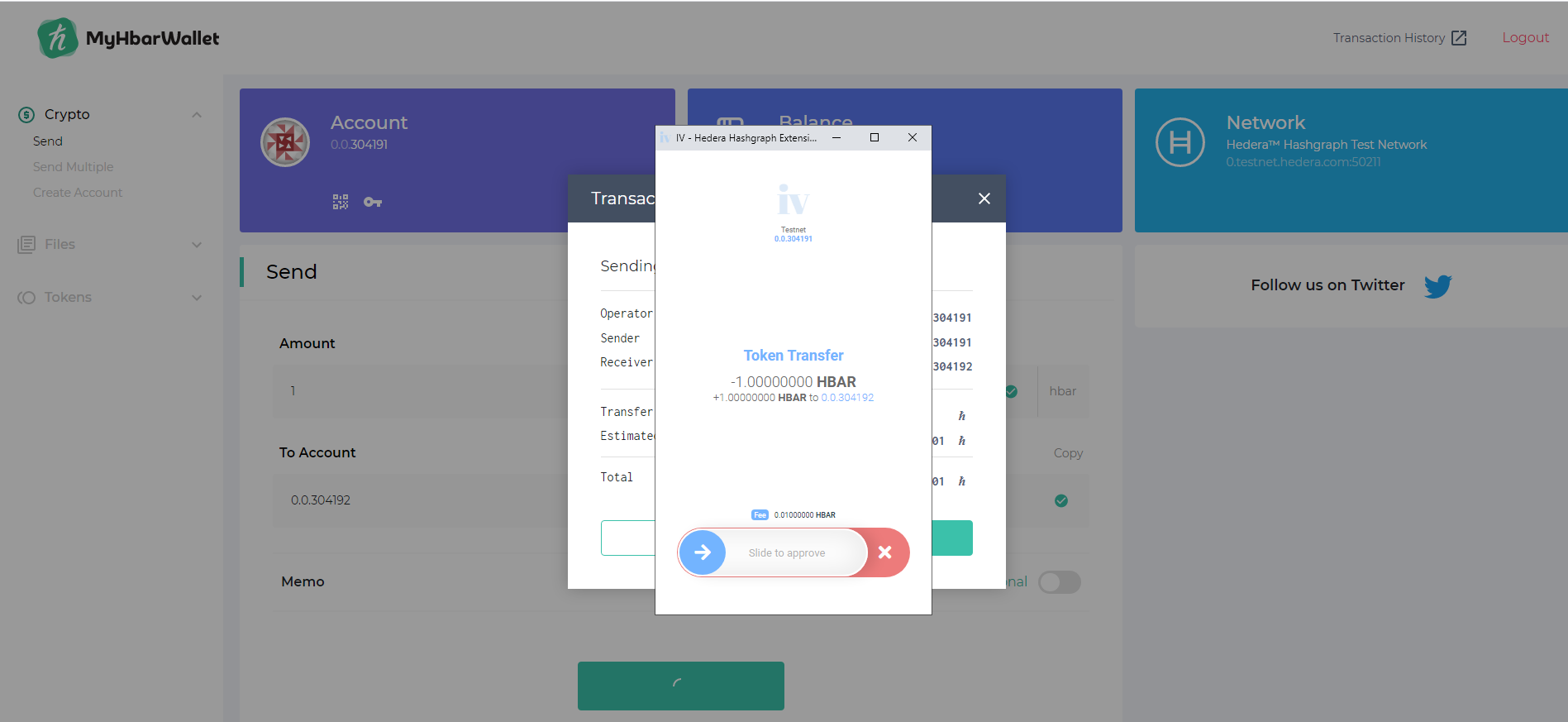The image size is (1568, 722).
Task: Click the white cancel button in modal
Action: (x=628, y=538)
